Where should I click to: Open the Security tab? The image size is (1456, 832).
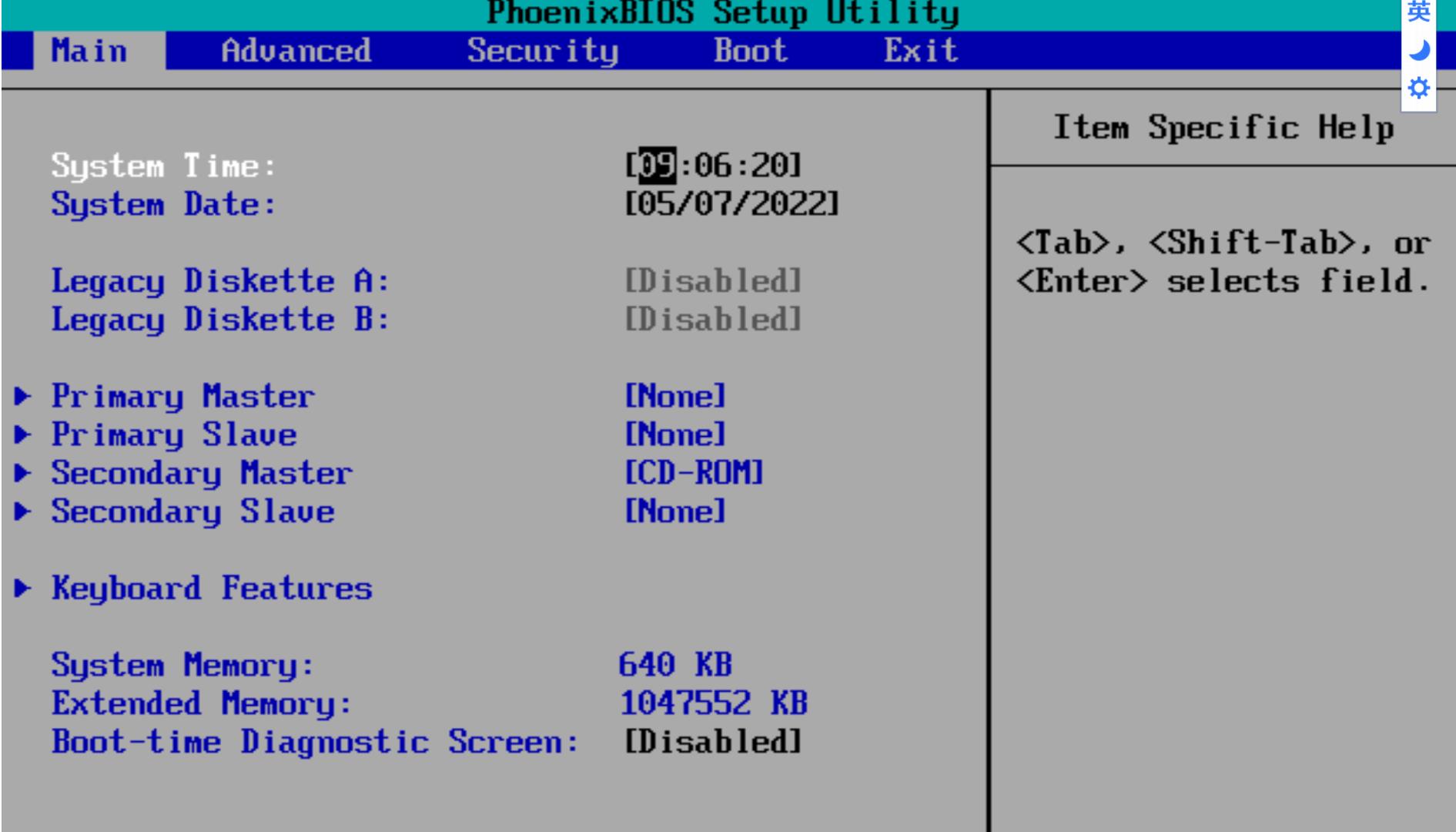(x=542, y=51)
